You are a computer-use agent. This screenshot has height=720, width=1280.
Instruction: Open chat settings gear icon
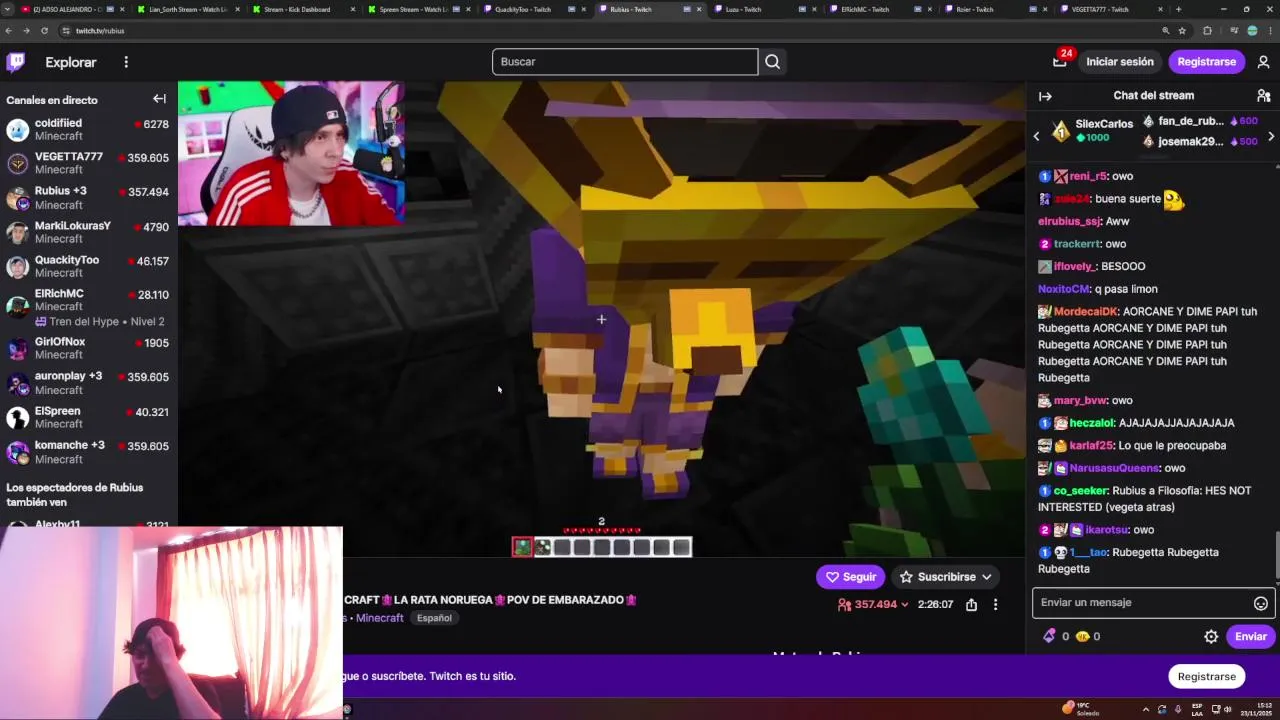tap(1211, 636)
